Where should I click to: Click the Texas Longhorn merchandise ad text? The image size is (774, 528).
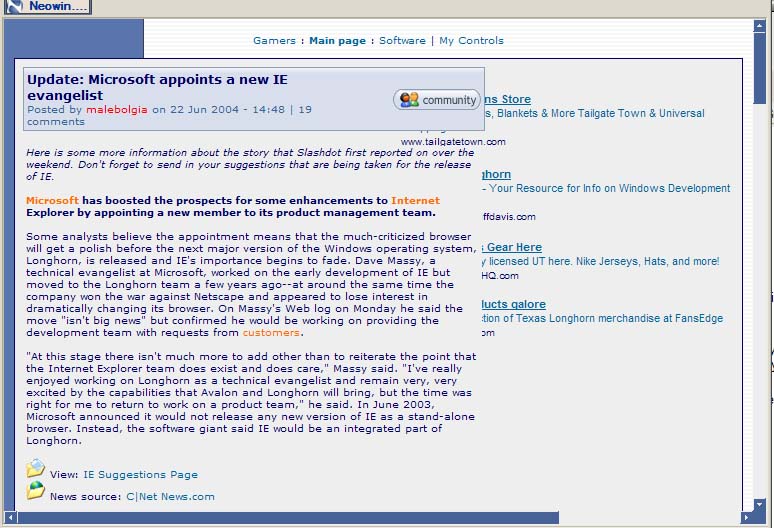point(603,318)
